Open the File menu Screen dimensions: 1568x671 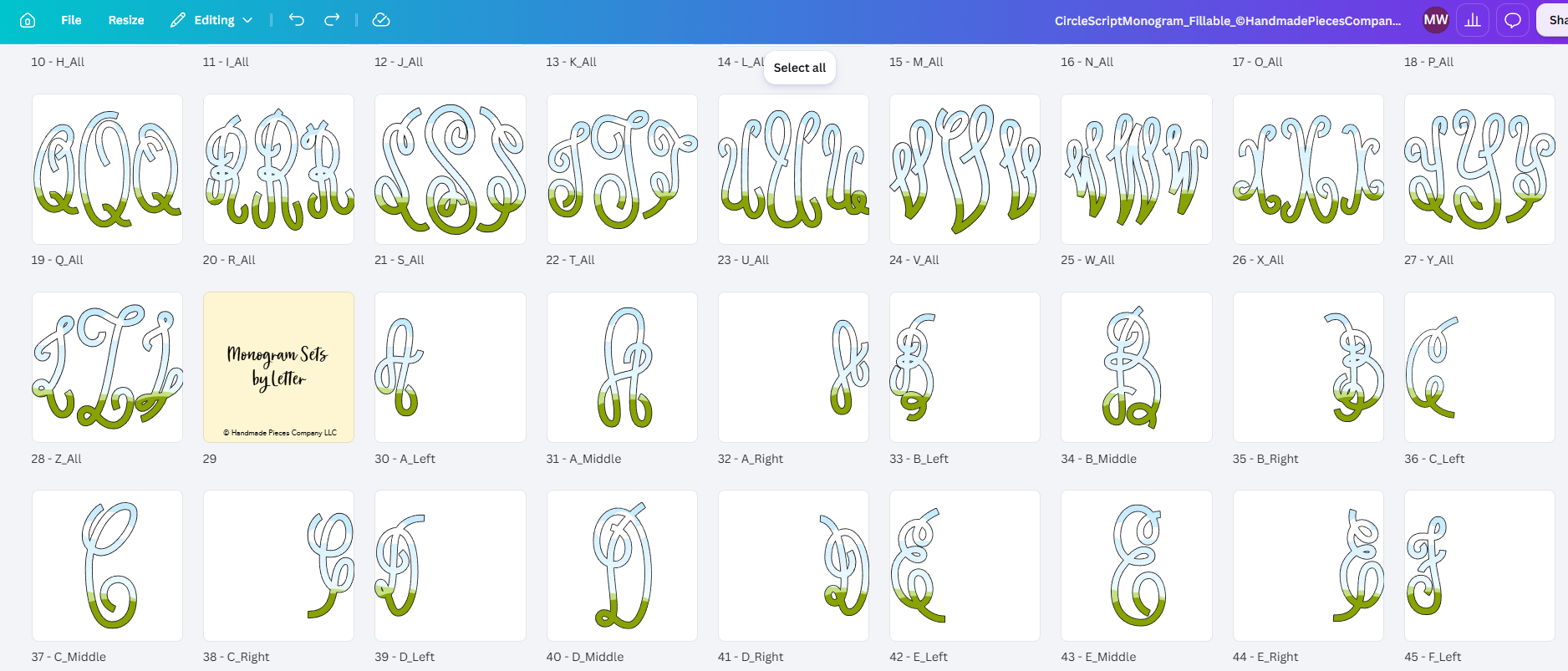[x=71, y=20]
